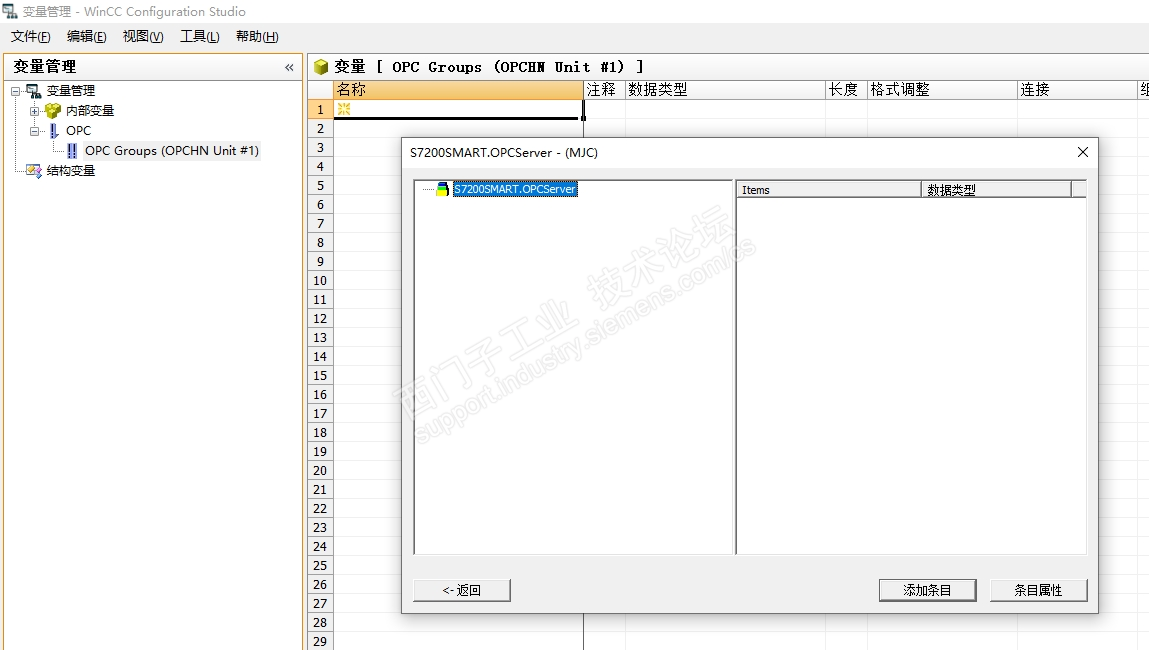This screenshot has height=650, width=1149.
Task: Select row header 28 in variable table
Action: coord(320,622)
